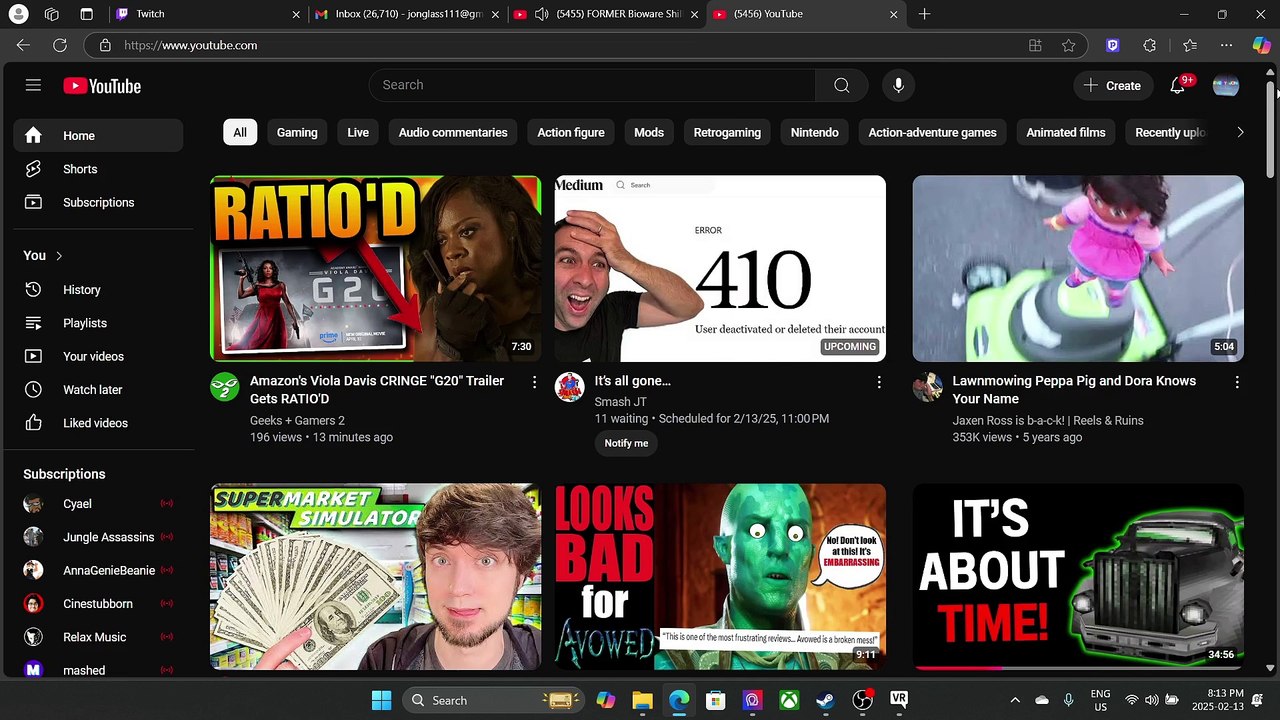Select the Action figure chip
The width and height of the screenshot is (1280, 720).
tap(571, 132)
